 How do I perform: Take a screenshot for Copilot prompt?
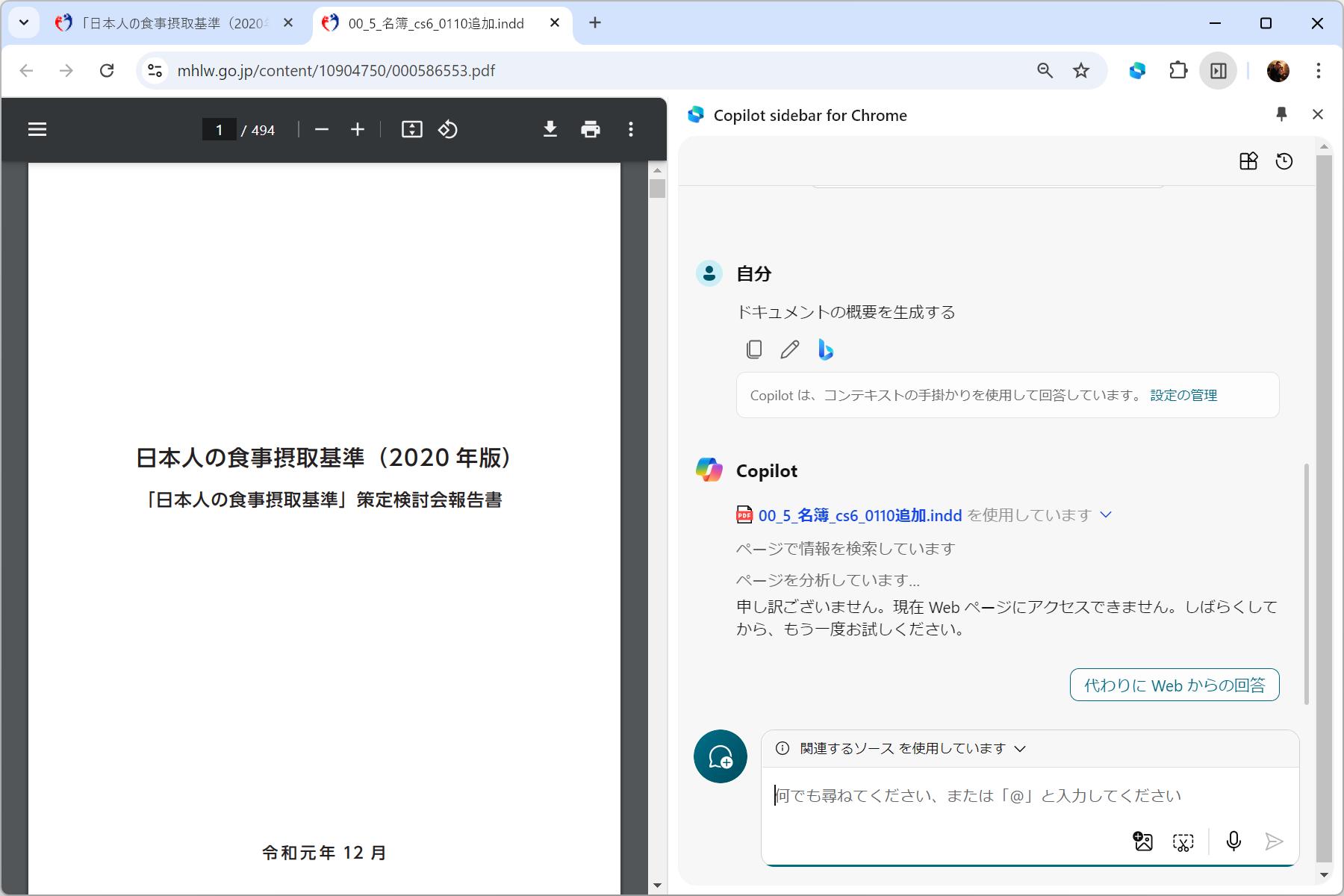pos(1183,842)
